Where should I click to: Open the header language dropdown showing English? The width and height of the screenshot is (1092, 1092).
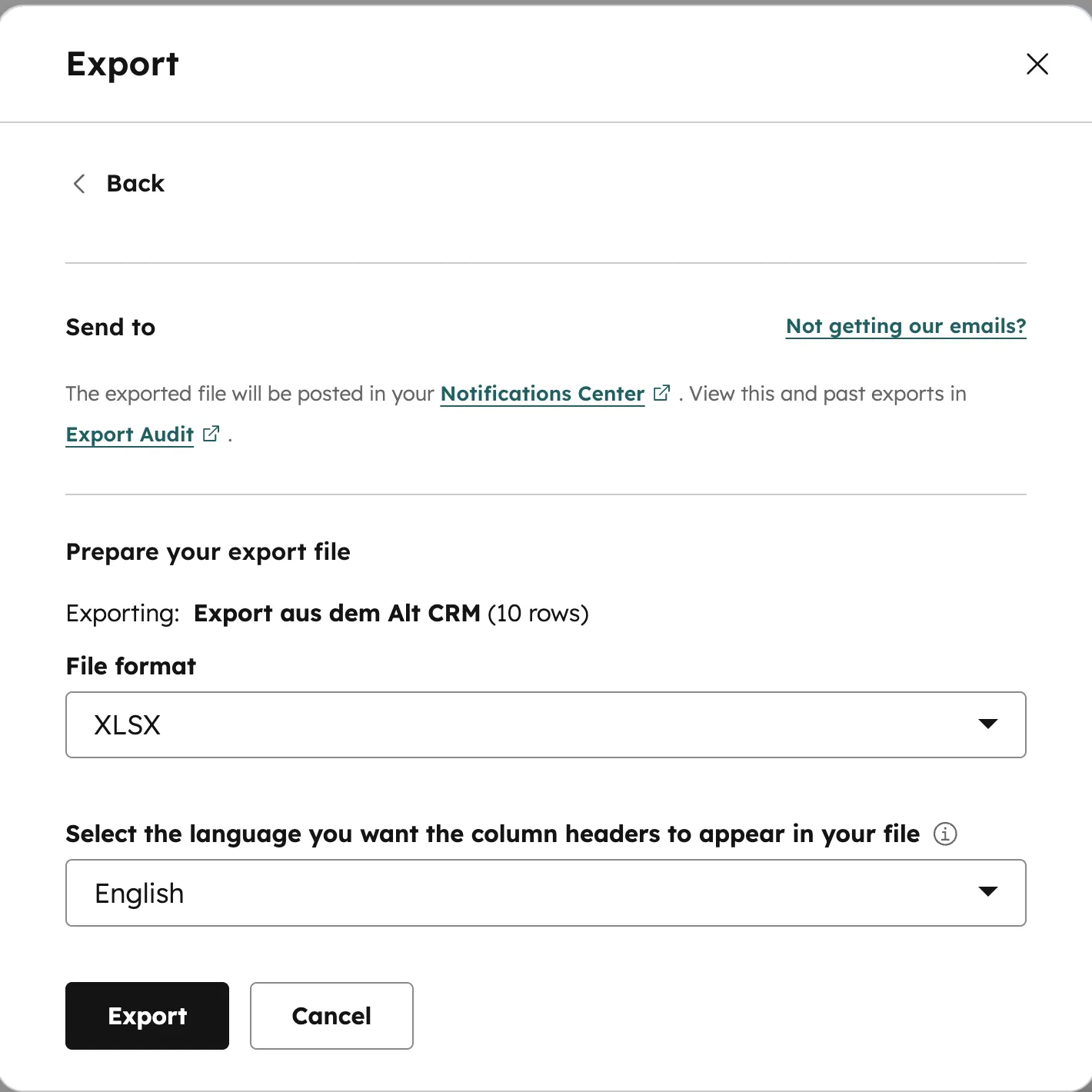click(546, 892)
